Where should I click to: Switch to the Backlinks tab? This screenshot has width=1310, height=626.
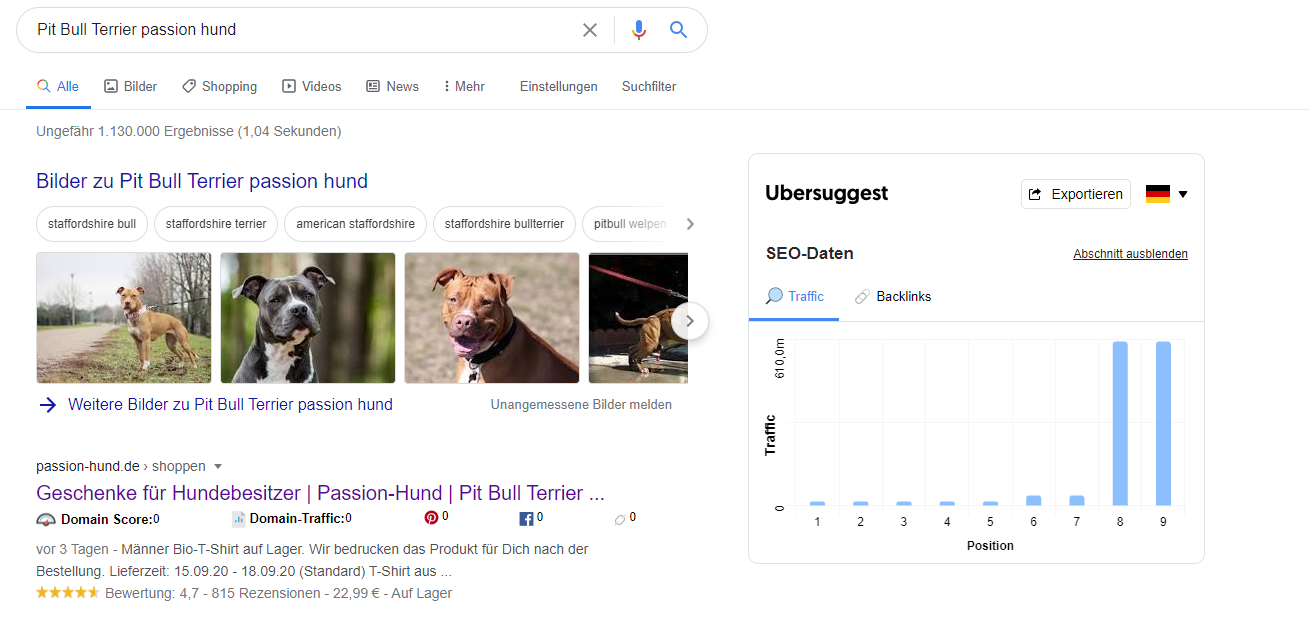pyautogui.click(x=892, y=297)
